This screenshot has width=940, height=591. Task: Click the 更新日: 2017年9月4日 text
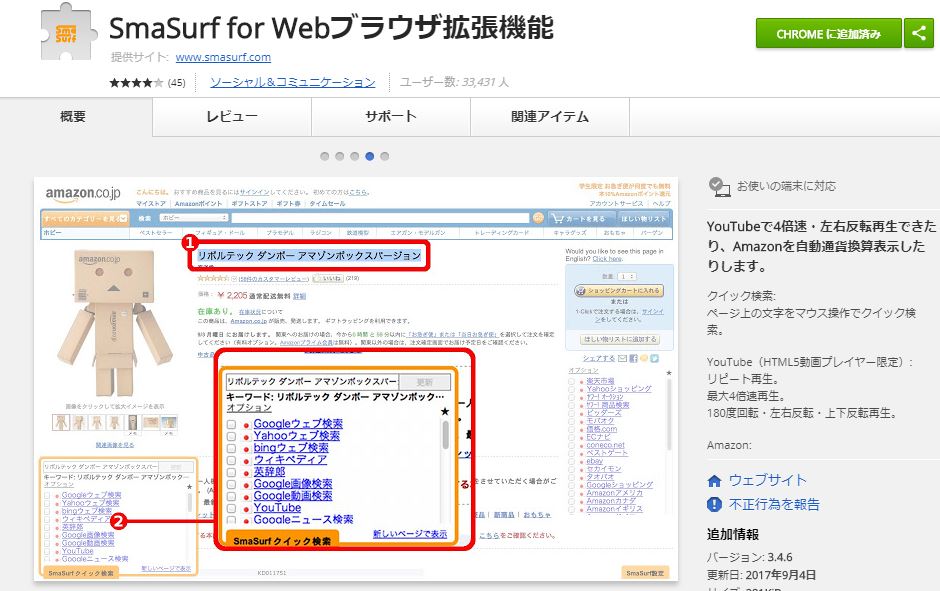(761, 575)
